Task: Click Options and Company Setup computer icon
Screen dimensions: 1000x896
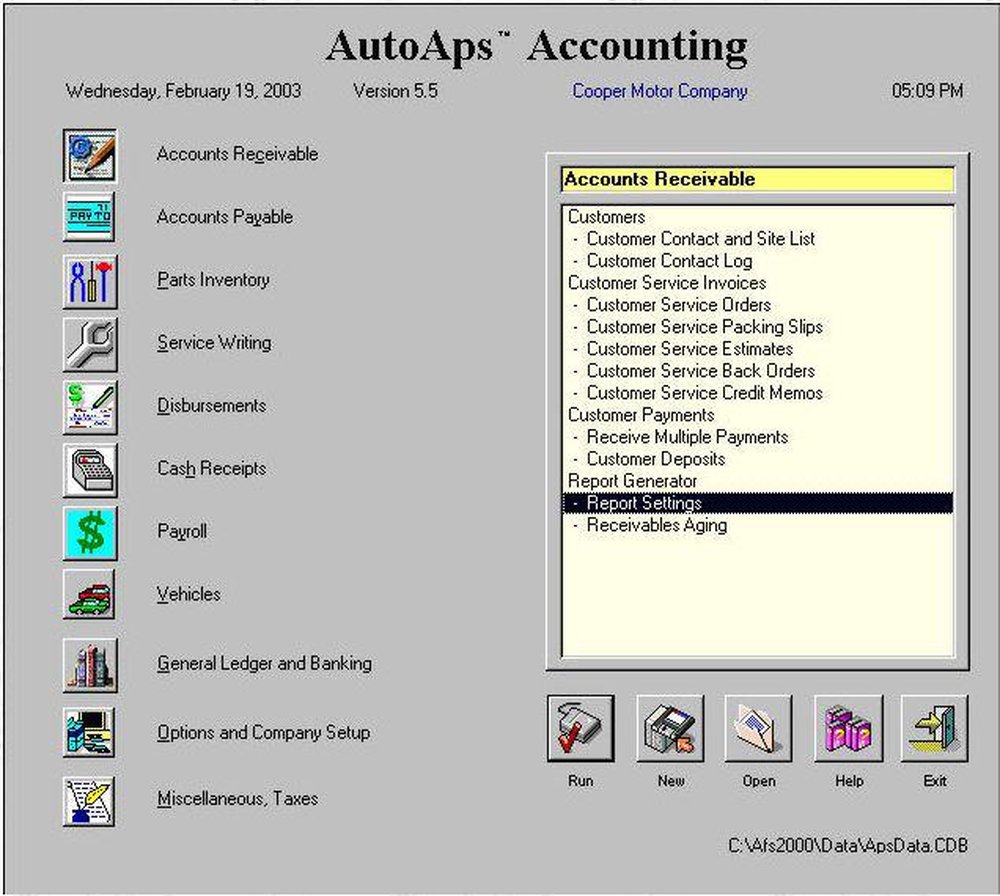Action: pyautogui.click(x=90, y=732)
